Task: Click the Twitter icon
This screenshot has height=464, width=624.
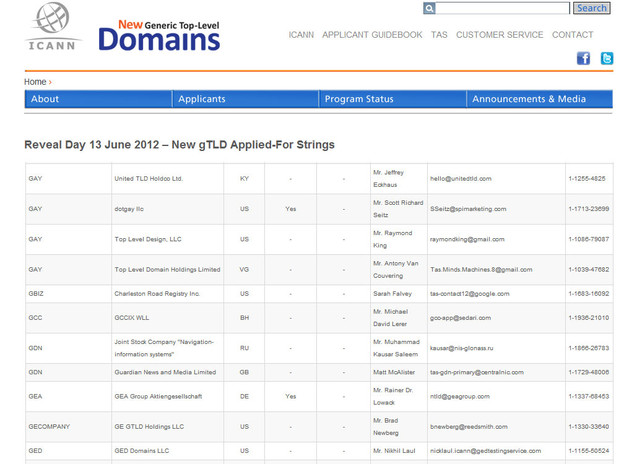Action: [x=606, y=58]
